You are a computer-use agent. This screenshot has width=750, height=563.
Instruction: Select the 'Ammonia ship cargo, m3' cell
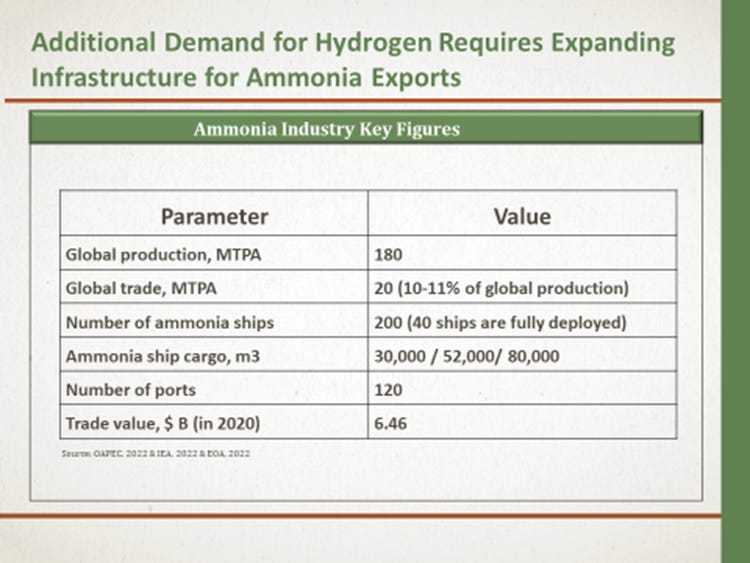(214, 354)
